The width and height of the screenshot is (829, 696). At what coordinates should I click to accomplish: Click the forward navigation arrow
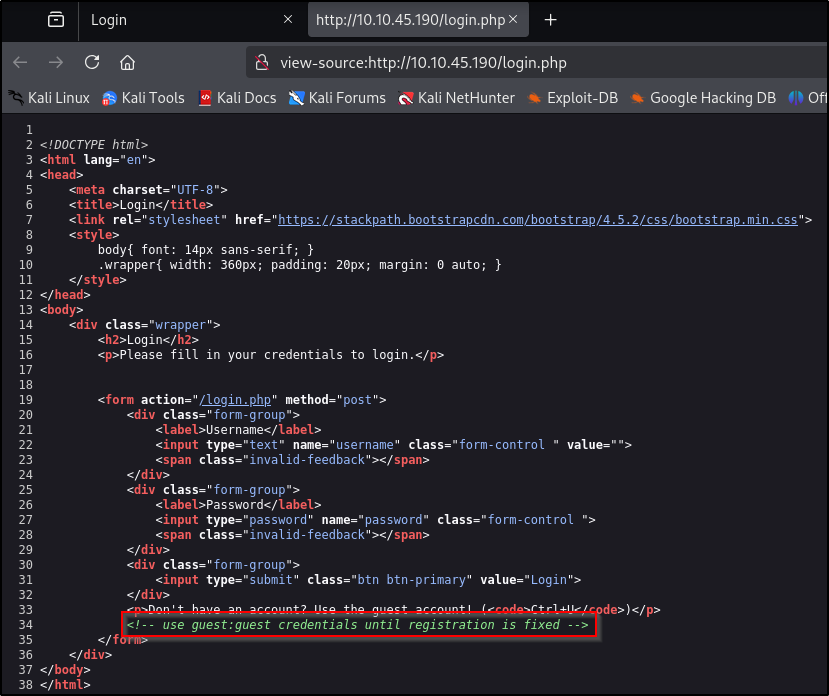click(56, 62)
